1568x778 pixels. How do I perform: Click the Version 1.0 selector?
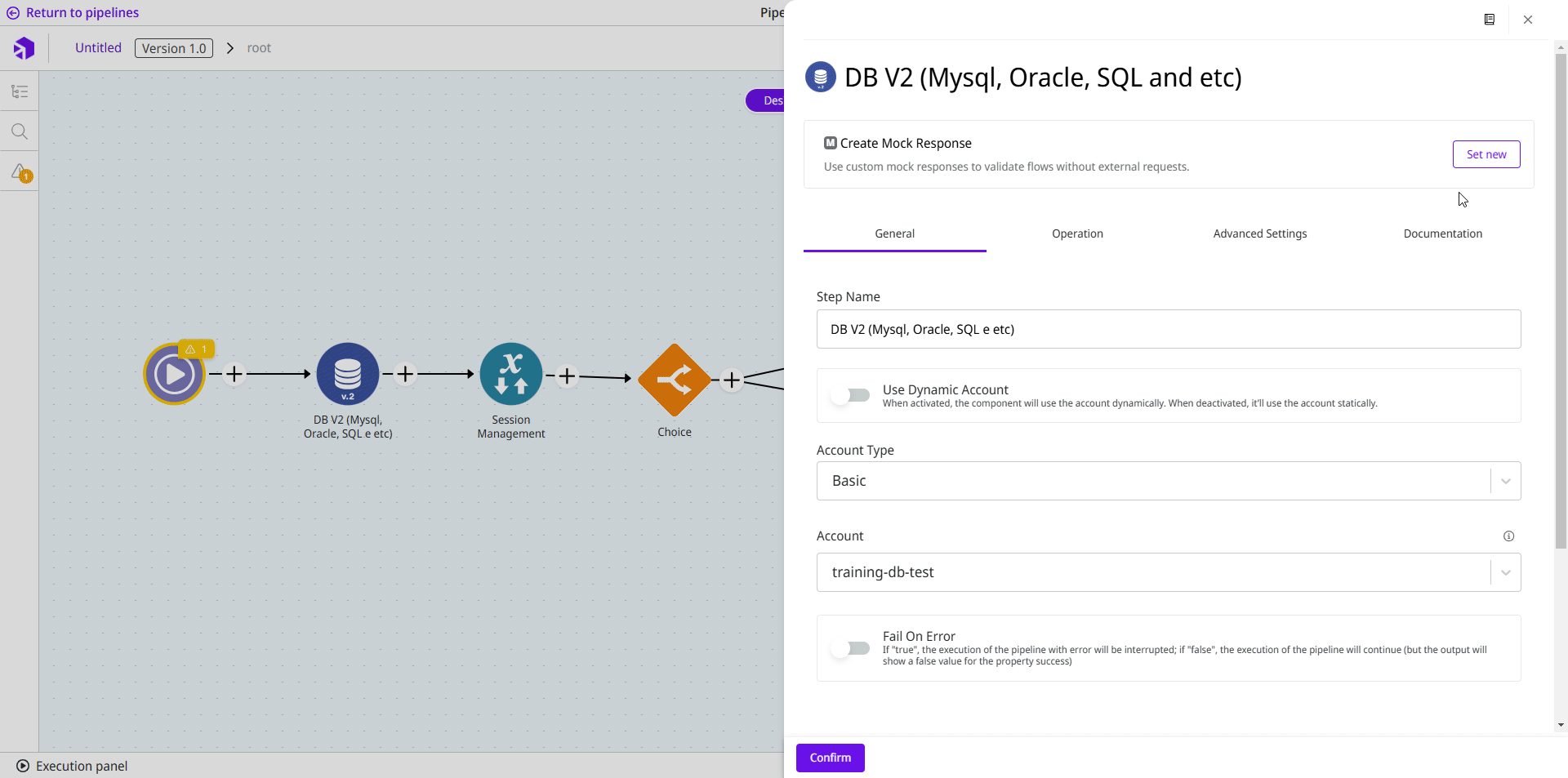174,48
